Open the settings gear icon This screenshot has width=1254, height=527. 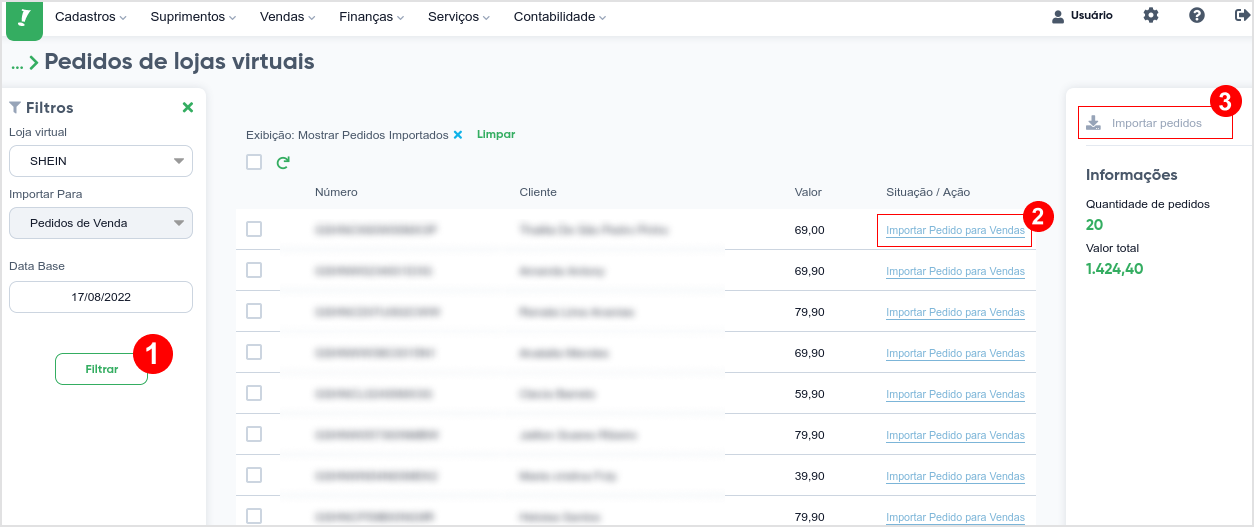tap(1151, 16)
